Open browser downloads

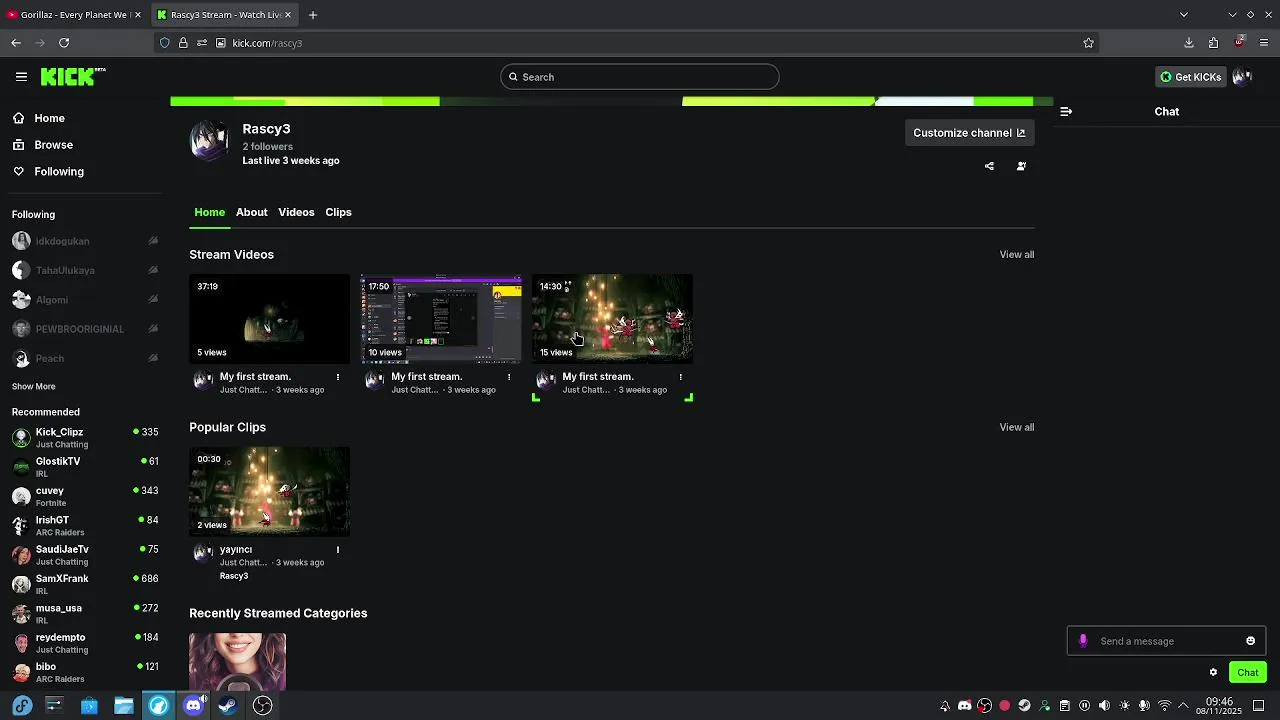tap(1188, 43)
